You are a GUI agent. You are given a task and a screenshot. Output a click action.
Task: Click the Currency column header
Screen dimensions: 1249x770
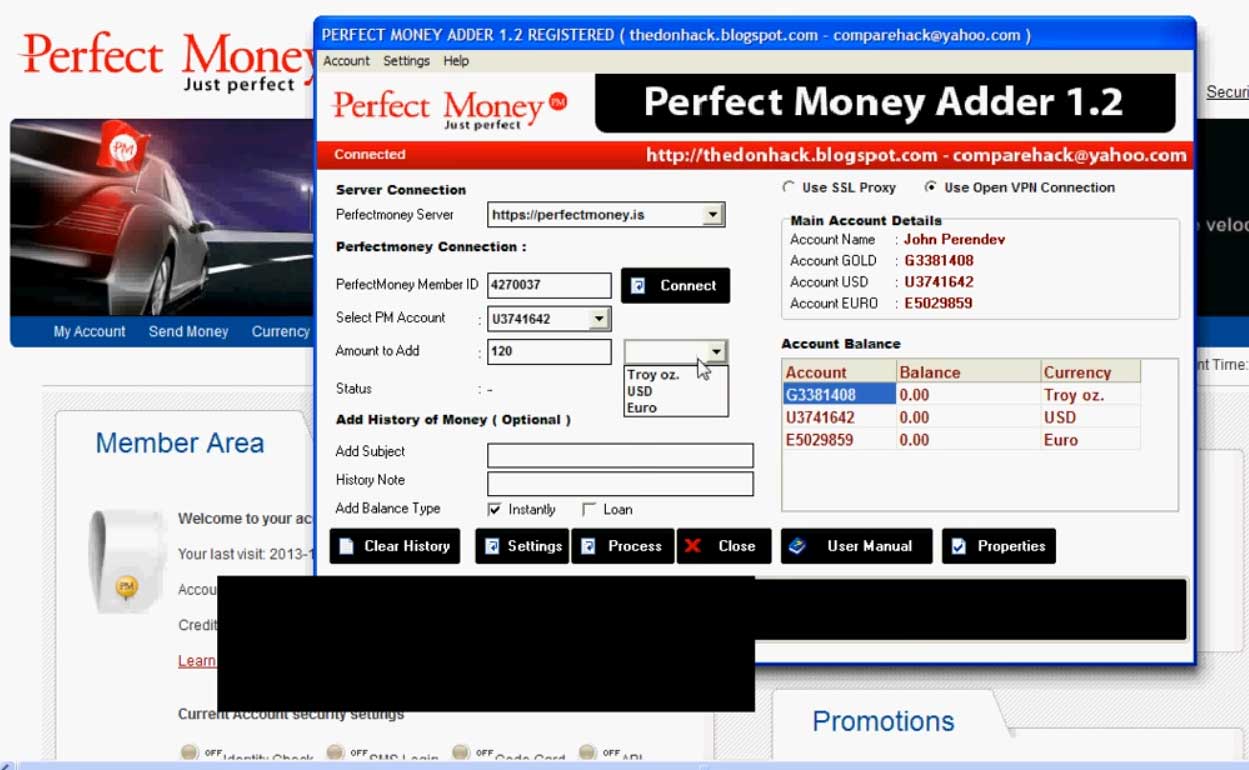tap(1091, 372)
